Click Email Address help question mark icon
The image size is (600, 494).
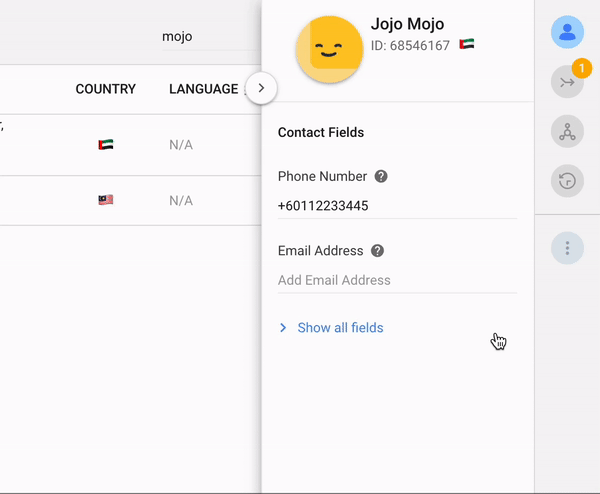(377, 251)
